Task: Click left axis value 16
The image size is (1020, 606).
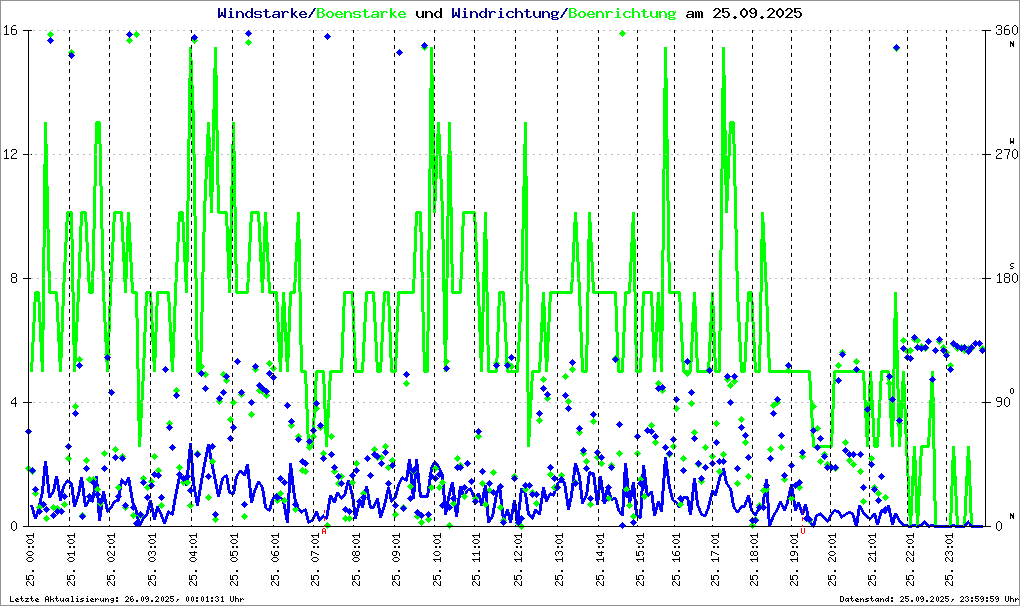Action: pyautogui.click(x=9, y=31)
